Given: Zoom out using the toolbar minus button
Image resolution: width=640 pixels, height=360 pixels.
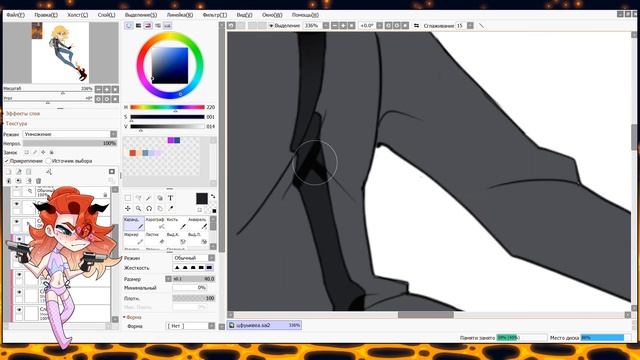Looking at the screenshot, I should [x=334, y=25].
